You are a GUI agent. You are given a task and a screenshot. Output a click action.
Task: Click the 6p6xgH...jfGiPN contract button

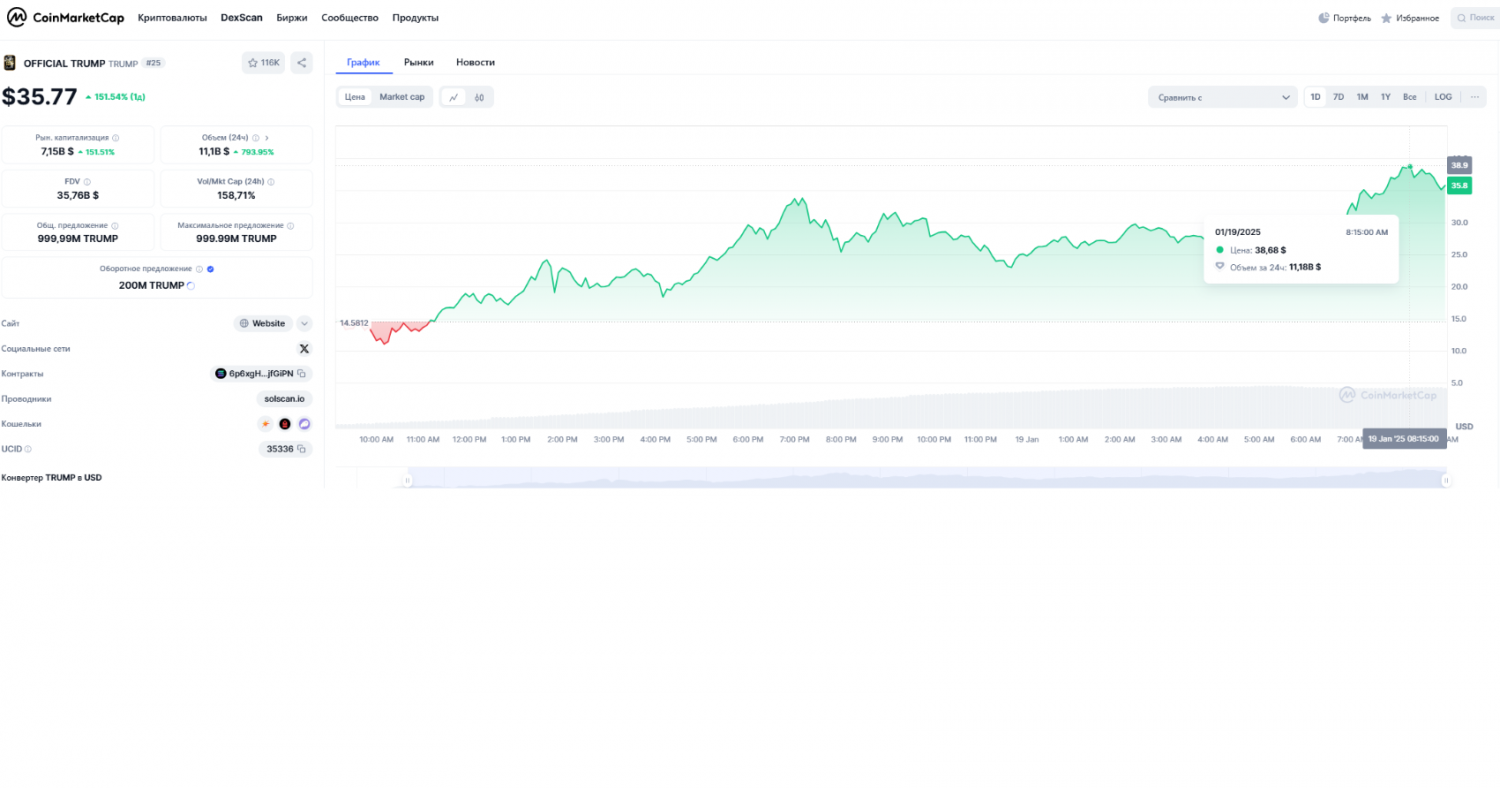[x=262, y=373]
